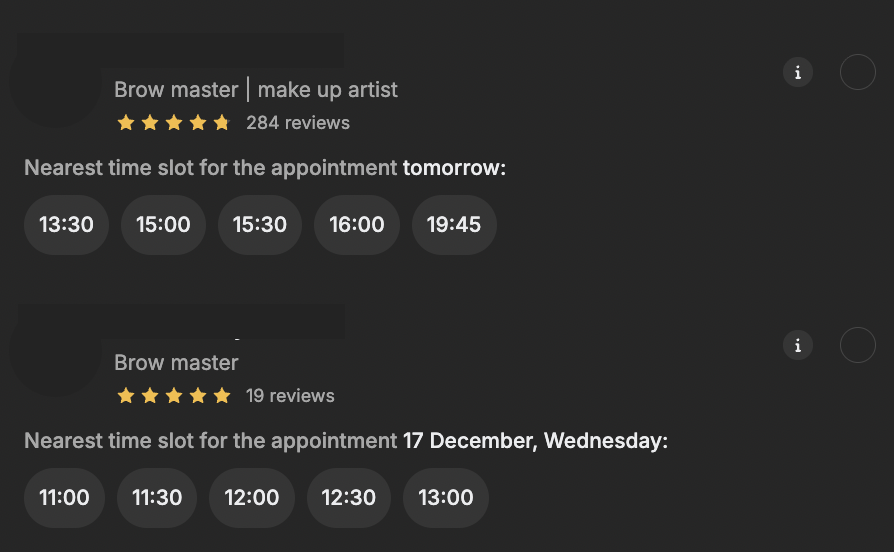Viewport: 894px width, 552px height.
Task: Open the 19 reviews link
Action: (x=290, y=396)
